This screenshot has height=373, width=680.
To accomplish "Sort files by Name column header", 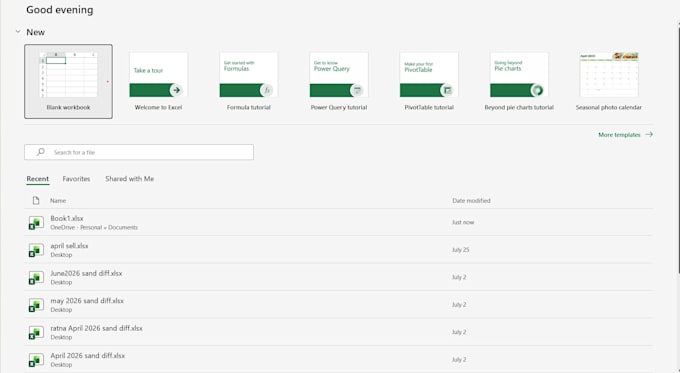I will coord(58,200).
